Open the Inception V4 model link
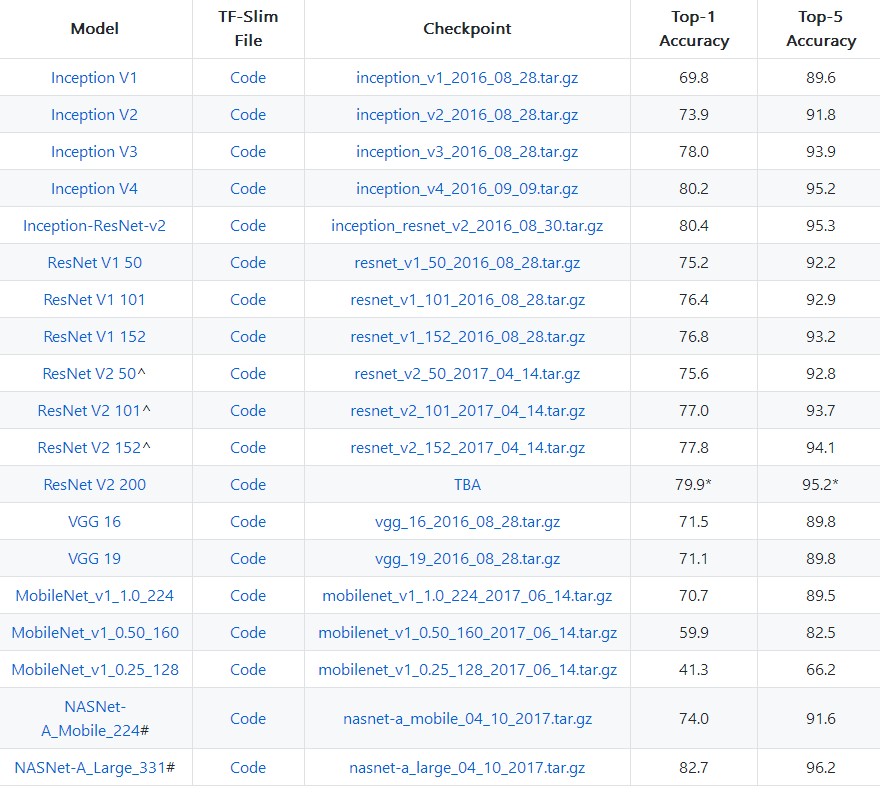880x798 pixels. coord(94,189)
